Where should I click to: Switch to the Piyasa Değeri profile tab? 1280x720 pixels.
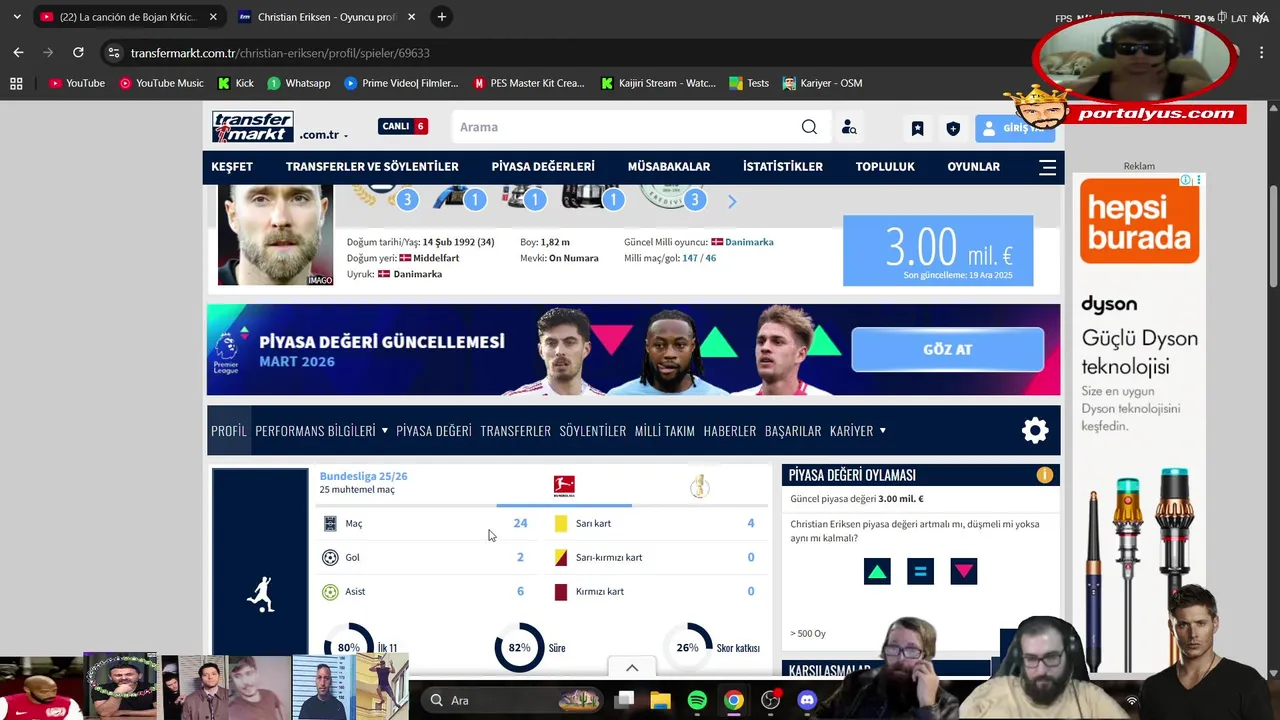point(434,431)
